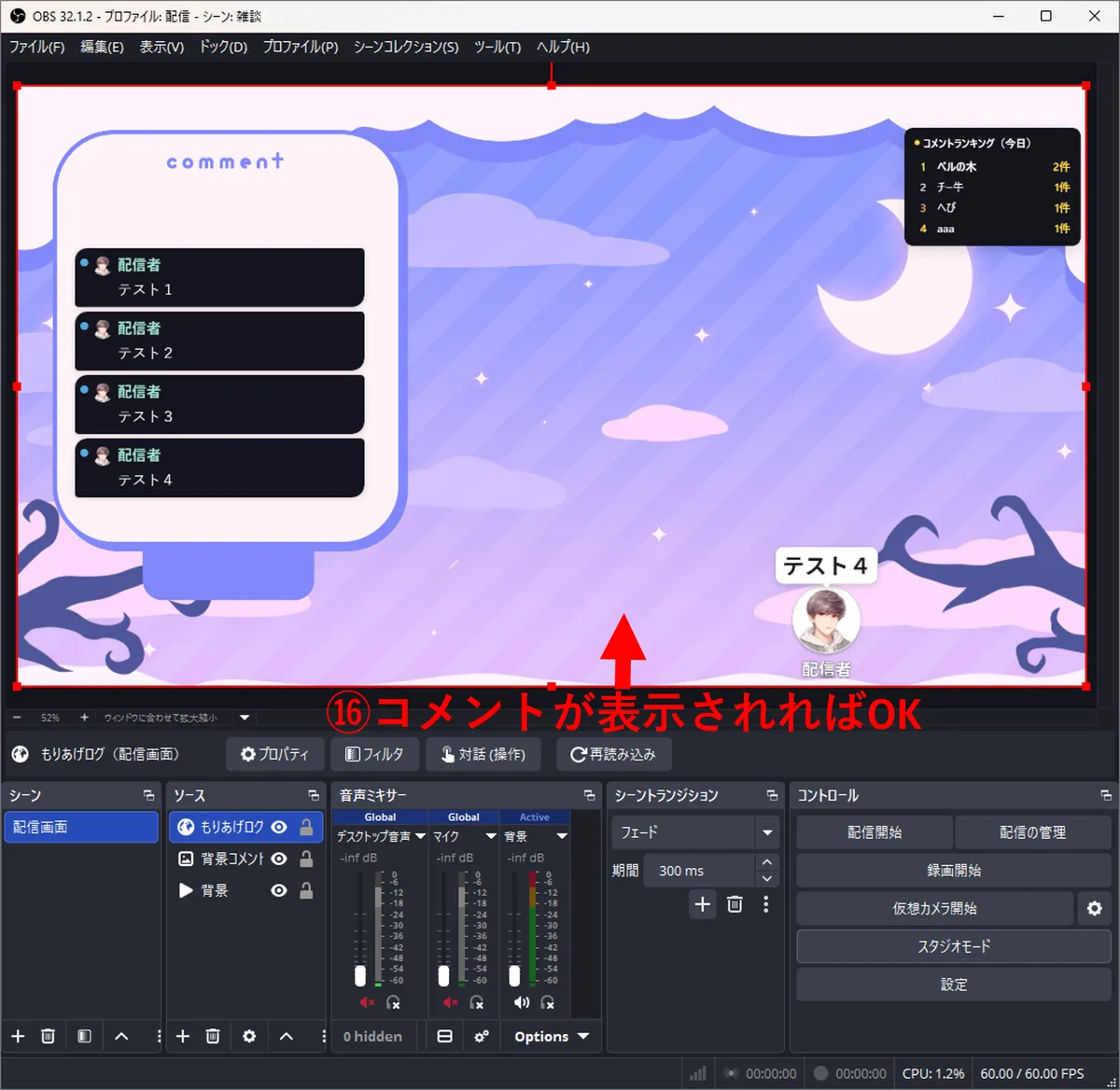Click the media play icon for 背景 source
1120x1090 pixels.
tap(186, 890)
